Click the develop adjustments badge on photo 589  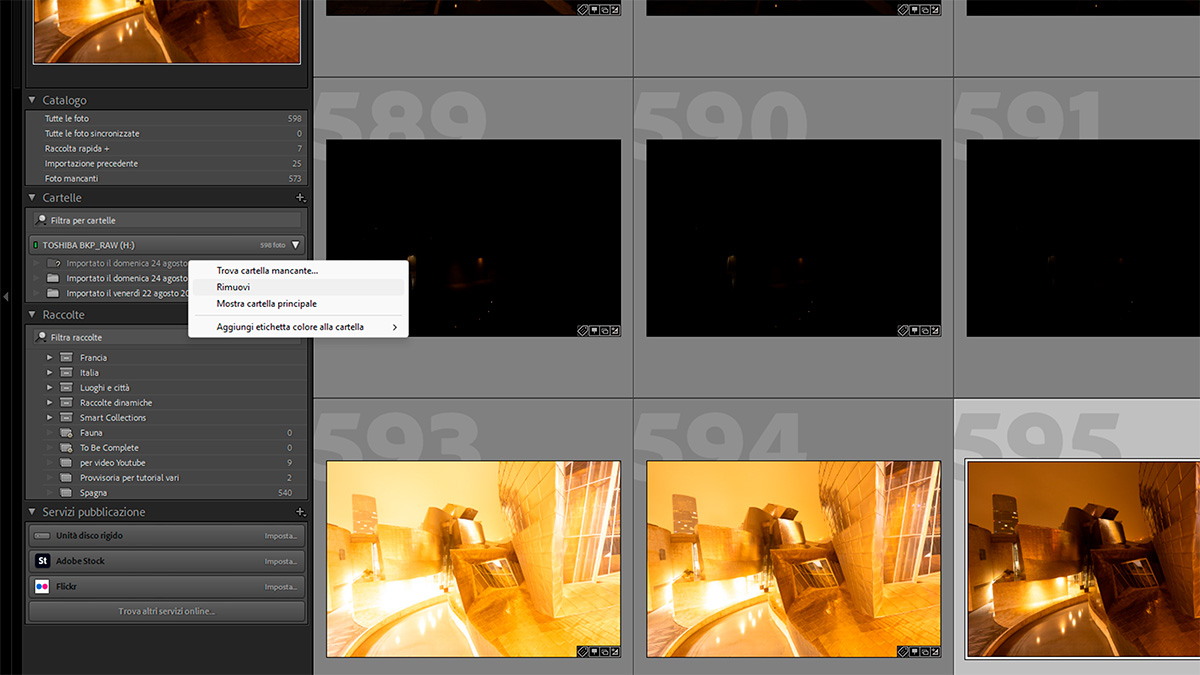click(x=615, y=330)
